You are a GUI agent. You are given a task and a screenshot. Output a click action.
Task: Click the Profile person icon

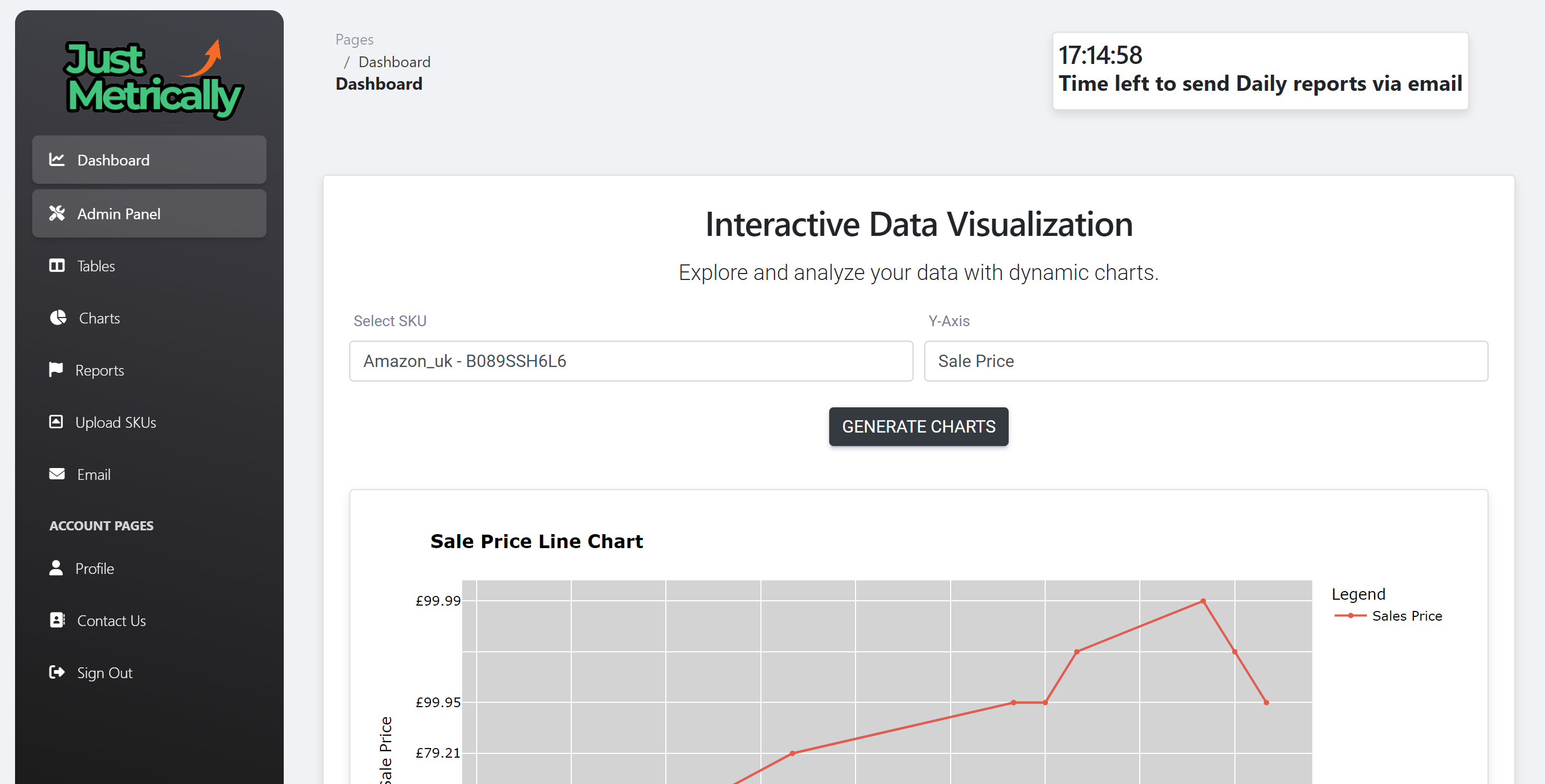point(56,567)
